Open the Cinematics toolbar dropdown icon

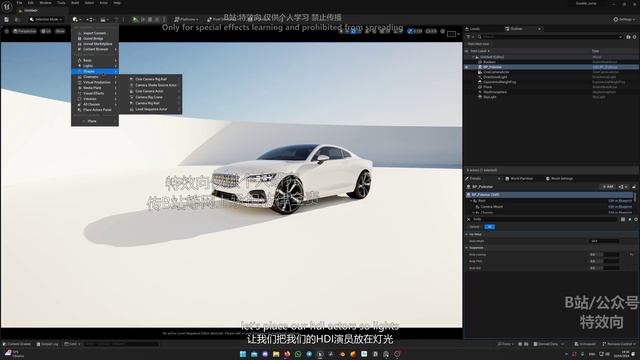(104, 19)
